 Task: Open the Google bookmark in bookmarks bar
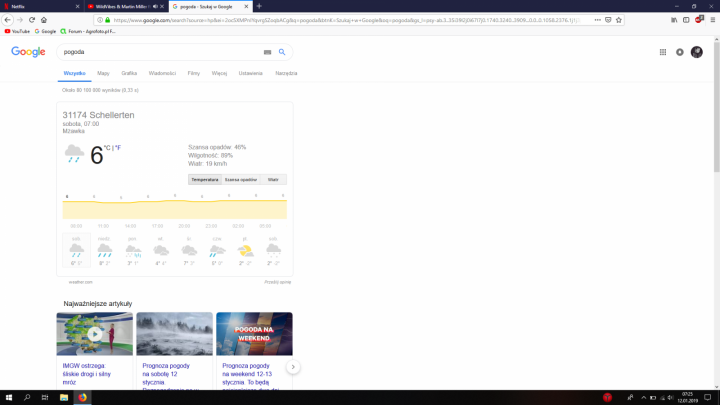point(45,31)
